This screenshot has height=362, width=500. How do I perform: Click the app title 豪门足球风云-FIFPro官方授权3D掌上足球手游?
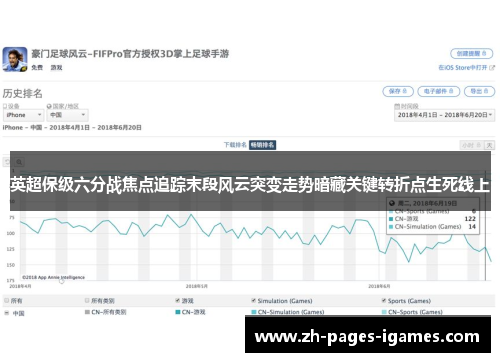[130, 54]
